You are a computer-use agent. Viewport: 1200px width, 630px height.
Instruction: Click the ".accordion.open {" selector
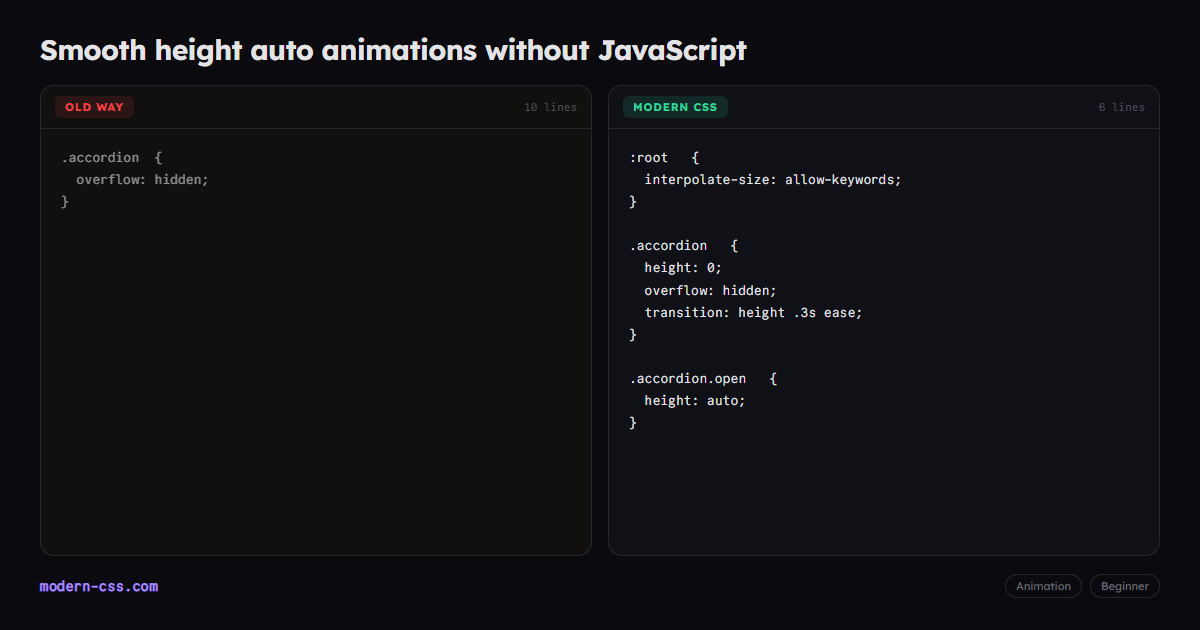click(703, 378)
